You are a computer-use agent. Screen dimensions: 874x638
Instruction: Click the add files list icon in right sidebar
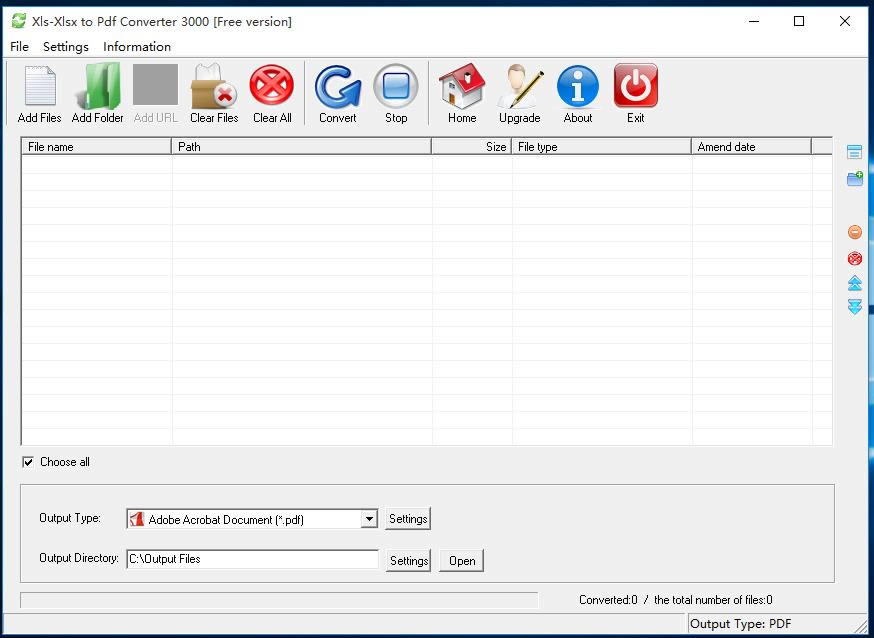point(854,152)
